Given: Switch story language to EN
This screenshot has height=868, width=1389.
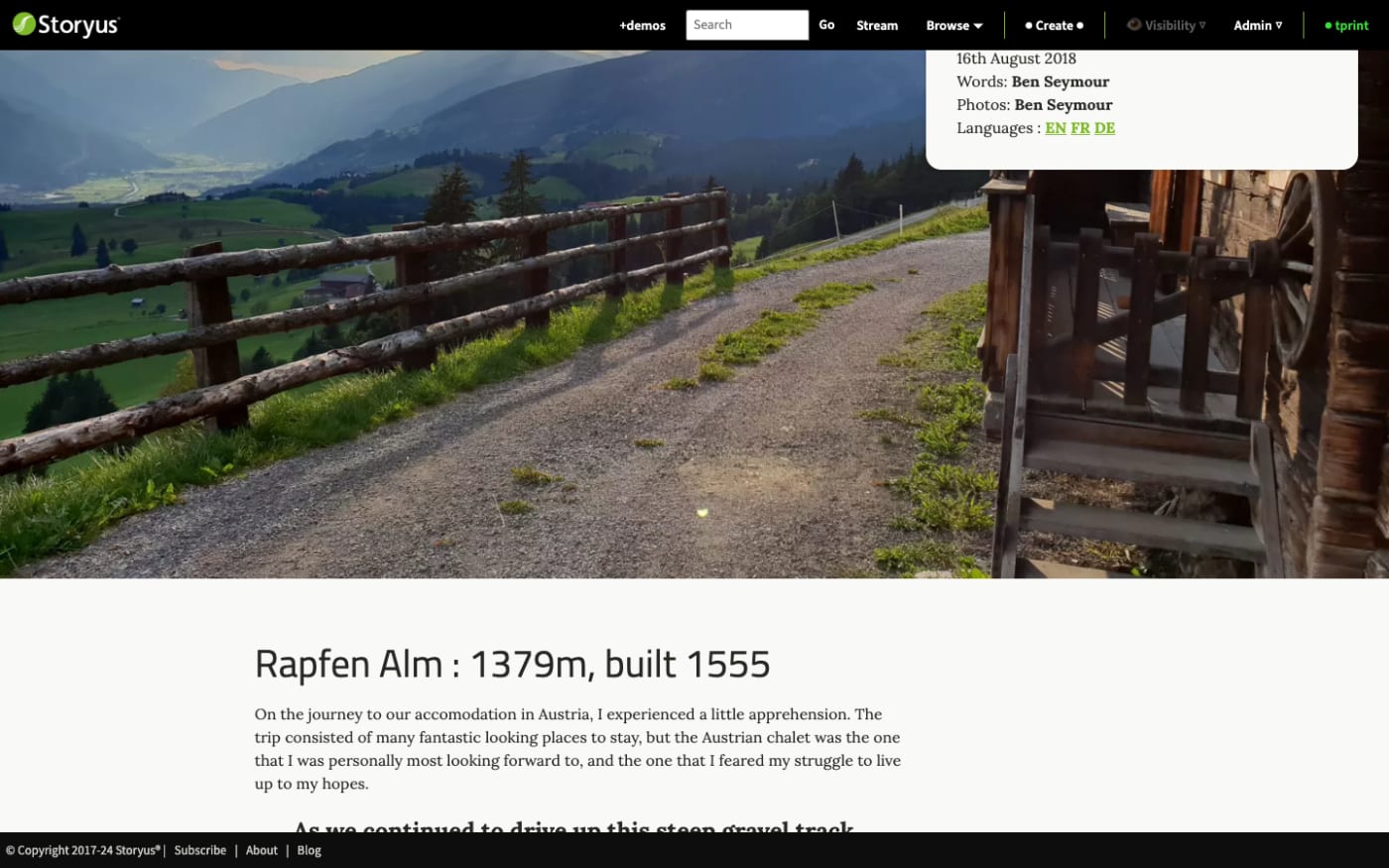Looking at the screenshot, I should (1056, 128).
